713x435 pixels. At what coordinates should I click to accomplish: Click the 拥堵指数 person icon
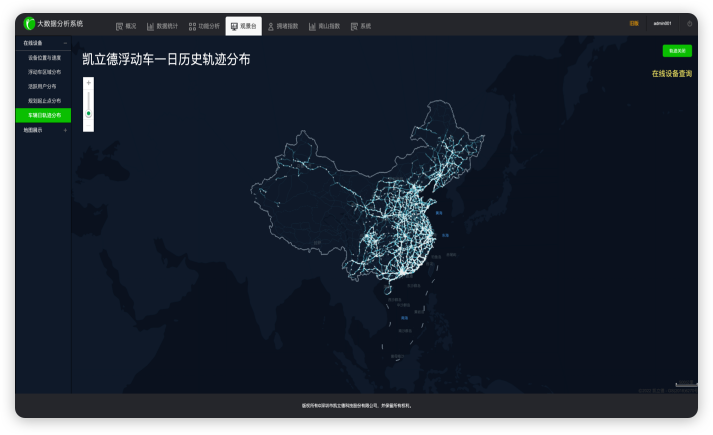[x=271, y=26]
